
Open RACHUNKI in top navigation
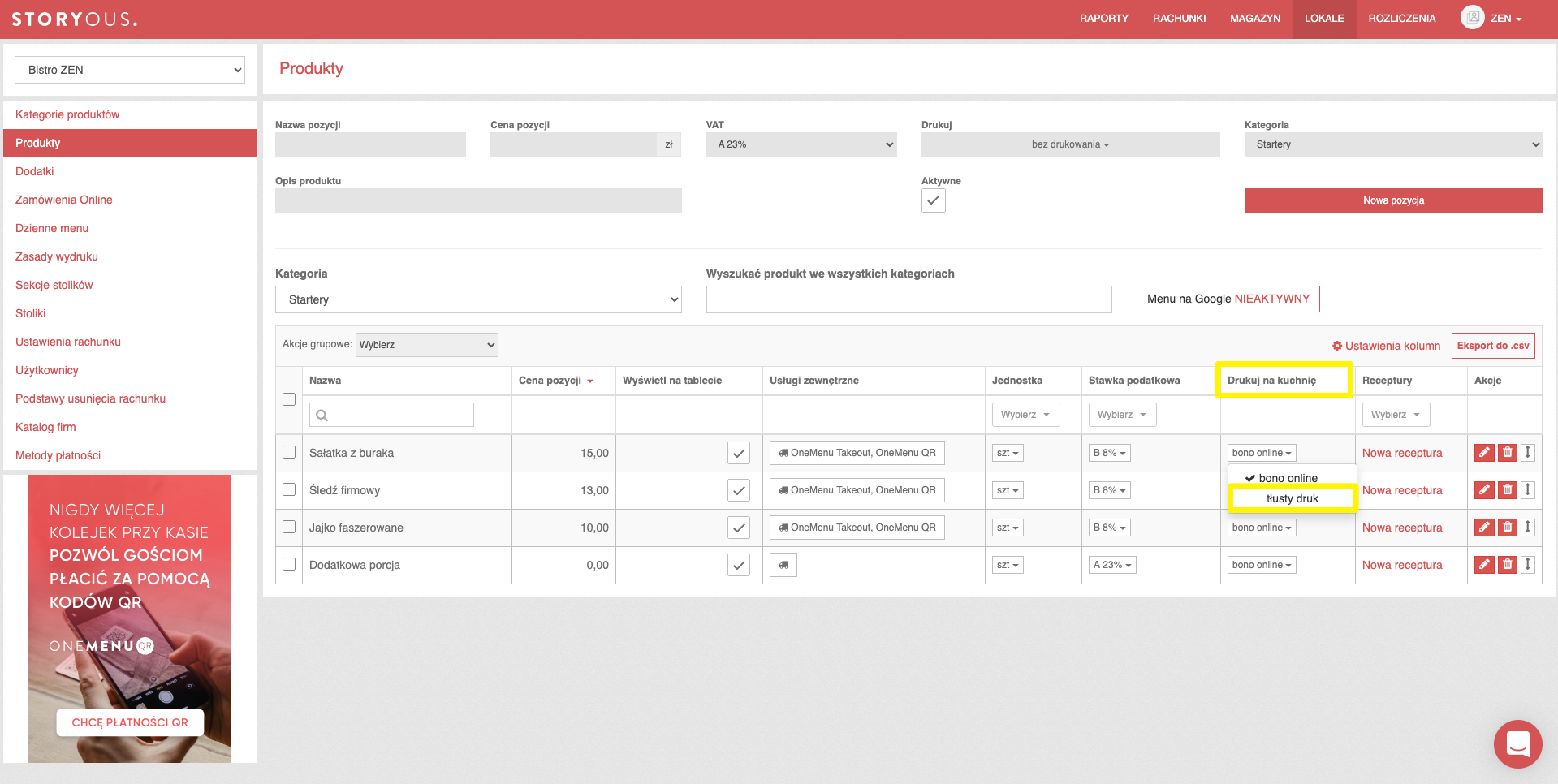[x=1179, y=19]
